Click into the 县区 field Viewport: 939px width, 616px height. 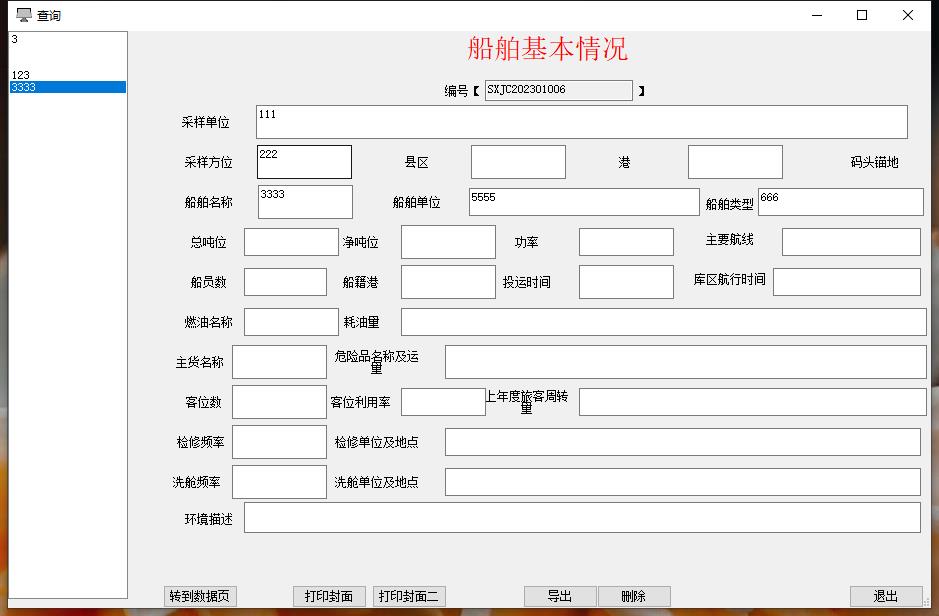[518, 162]
